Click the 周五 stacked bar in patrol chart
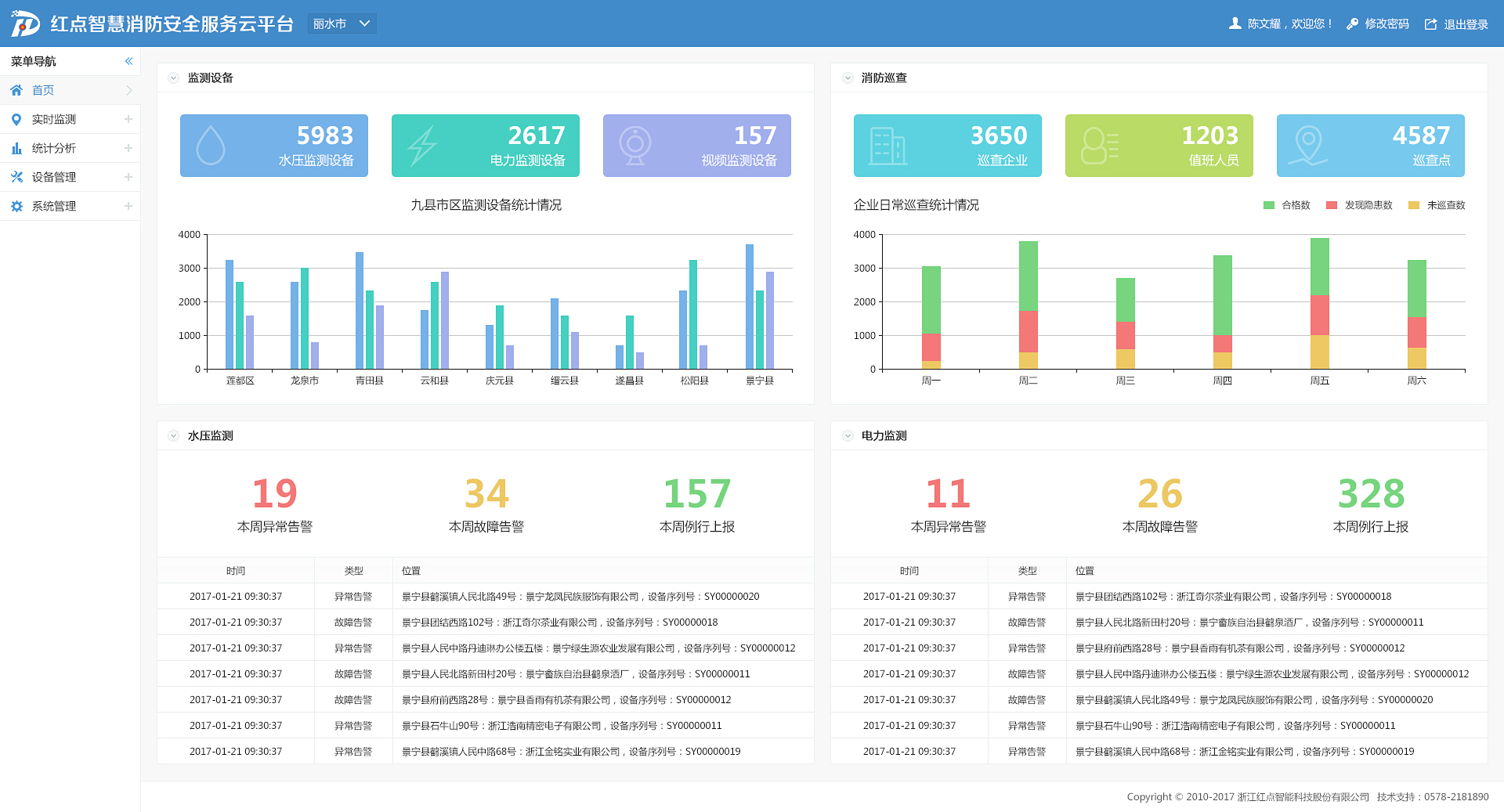This screenshot has width=1504, height=812. click(x=1320, y=303)
